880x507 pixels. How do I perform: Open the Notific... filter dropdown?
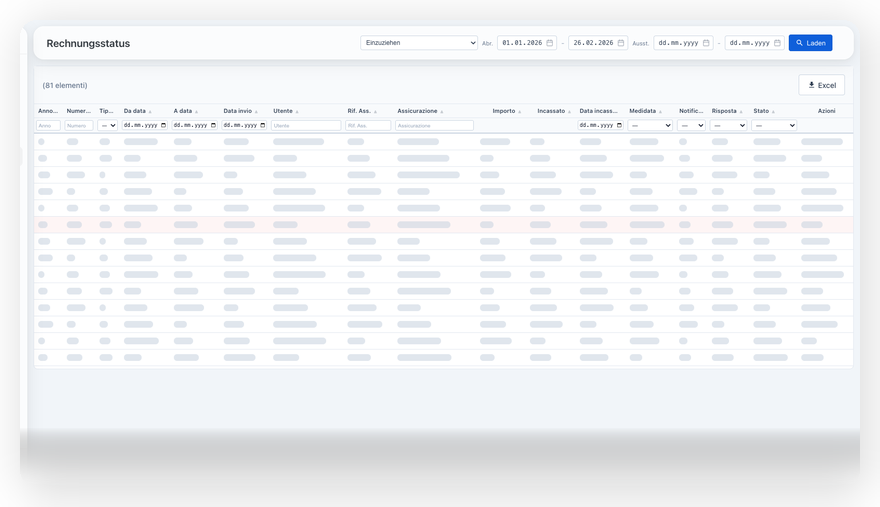691,125
